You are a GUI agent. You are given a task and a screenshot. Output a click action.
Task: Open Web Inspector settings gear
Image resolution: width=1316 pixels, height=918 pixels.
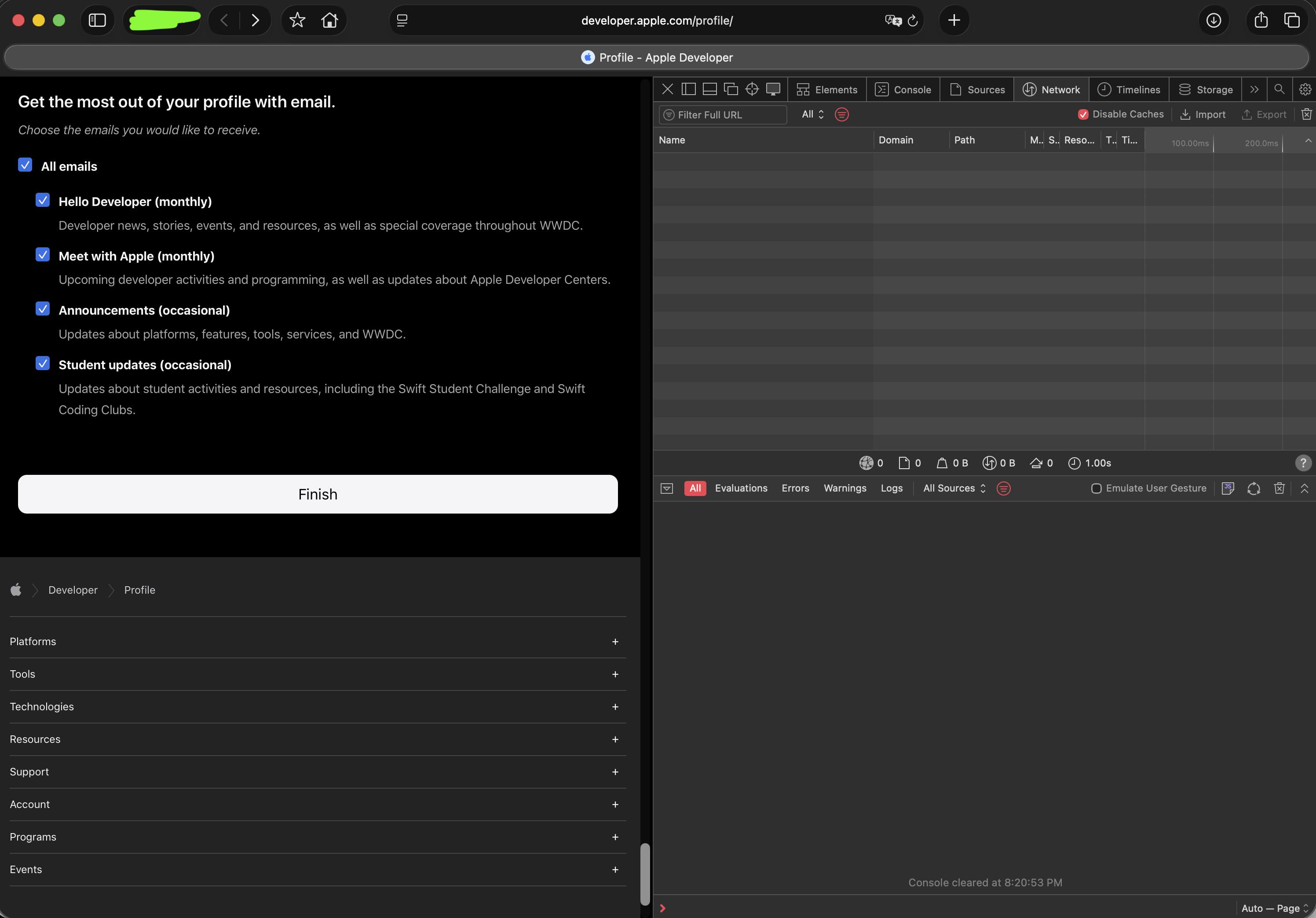click(1305, 89)
